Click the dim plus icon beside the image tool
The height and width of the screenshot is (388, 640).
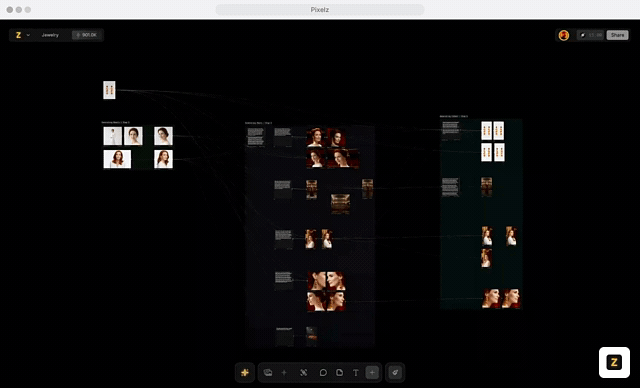[284, 372]
